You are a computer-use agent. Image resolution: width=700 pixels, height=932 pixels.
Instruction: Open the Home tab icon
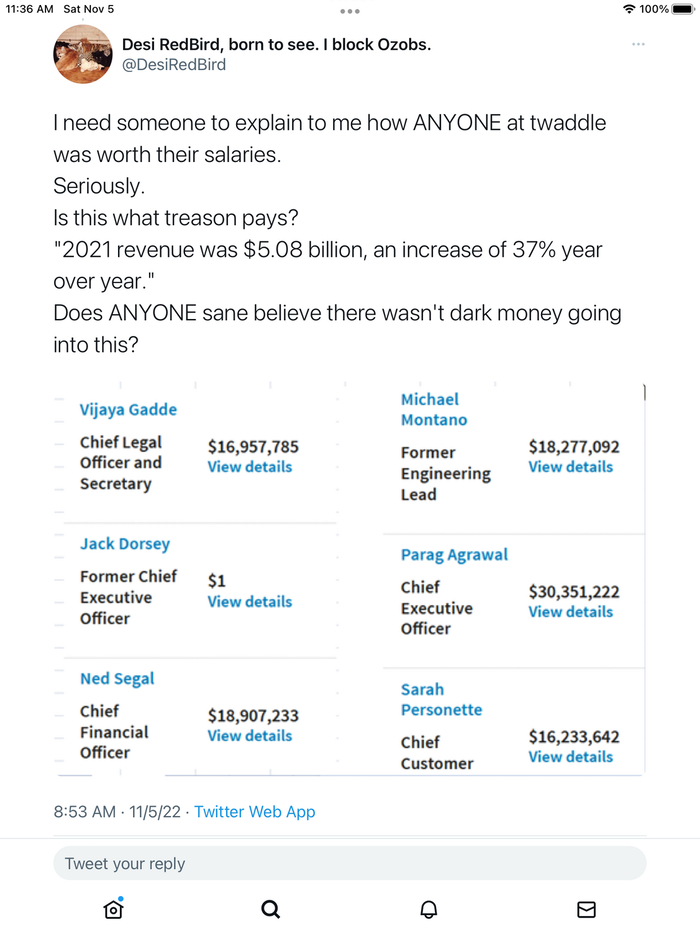pos(113,909)
